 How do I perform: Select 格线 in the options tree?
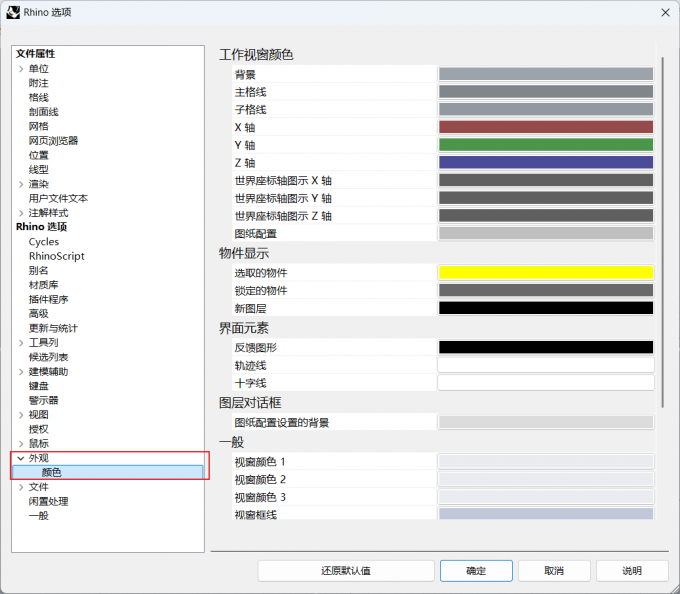pos(39,97)
